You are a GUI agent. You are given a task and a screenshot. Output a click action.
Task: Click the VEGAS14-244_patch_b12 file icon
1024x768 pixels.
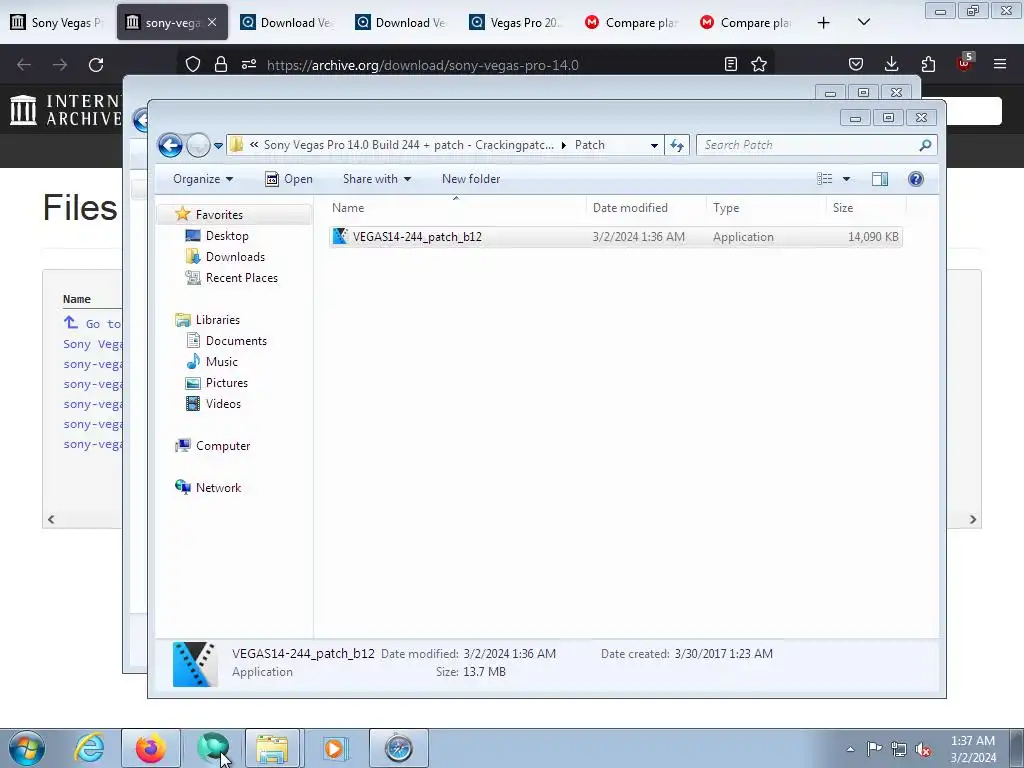pyautogui.click(x=340, y=236)
